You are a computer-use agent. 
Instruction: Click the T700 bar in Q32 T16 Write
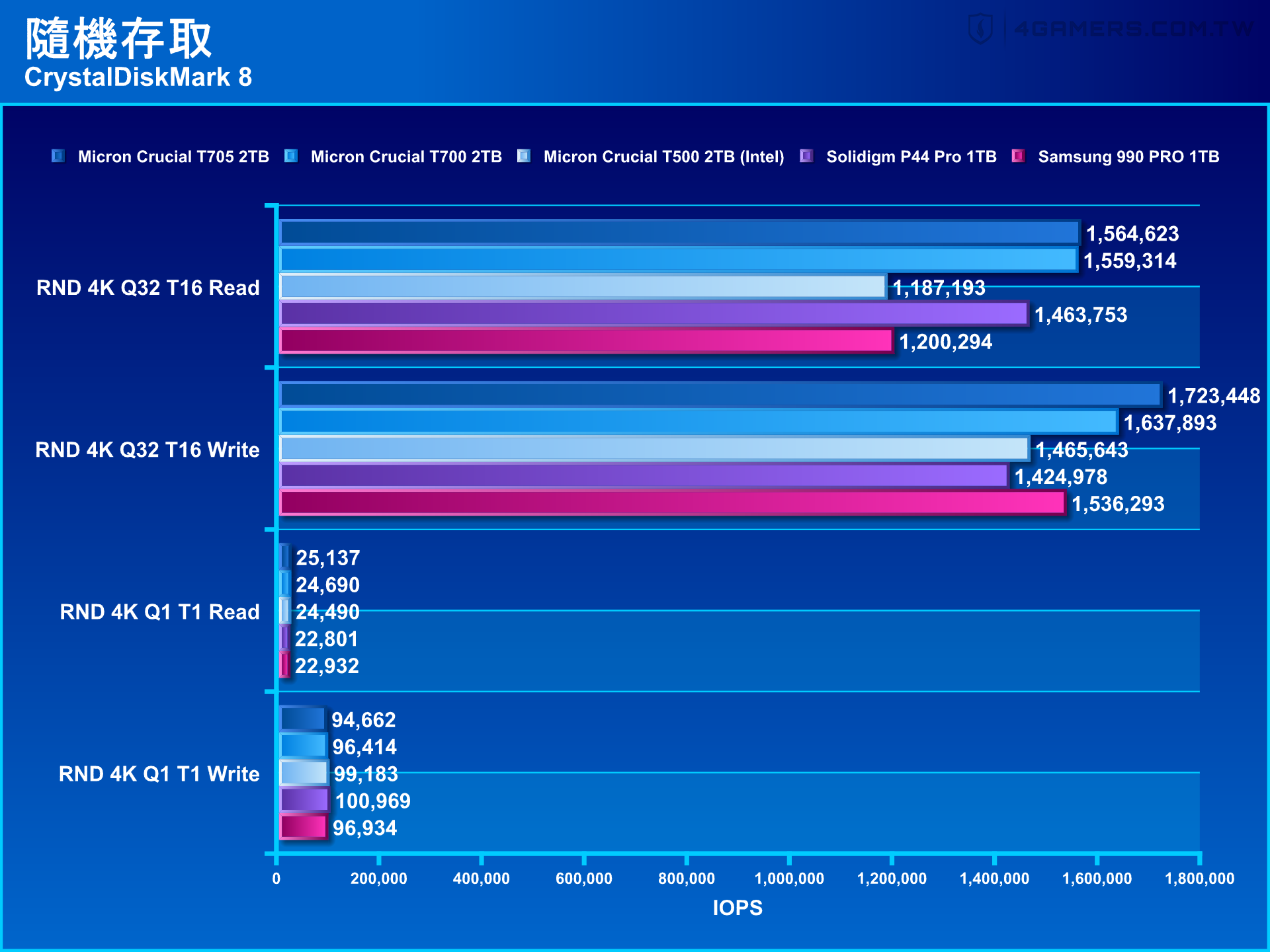[698, 422]
